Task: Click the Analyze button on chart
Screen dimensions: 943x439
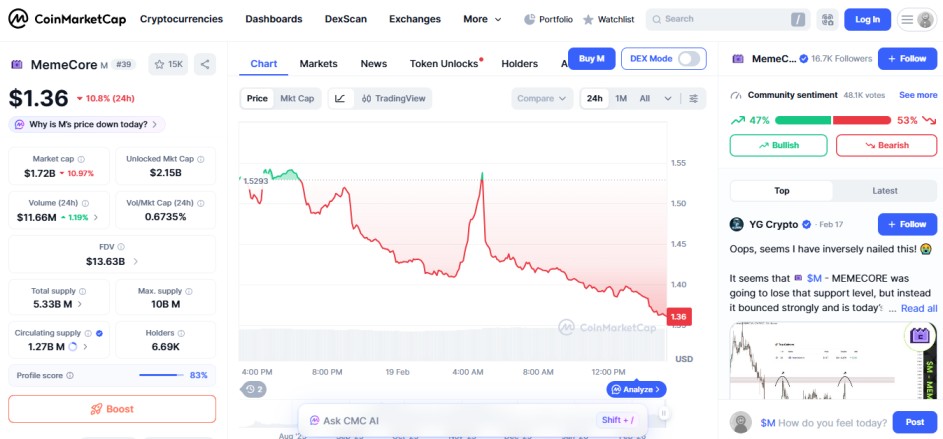Action: pyautogui.click(x=637, y=389)
